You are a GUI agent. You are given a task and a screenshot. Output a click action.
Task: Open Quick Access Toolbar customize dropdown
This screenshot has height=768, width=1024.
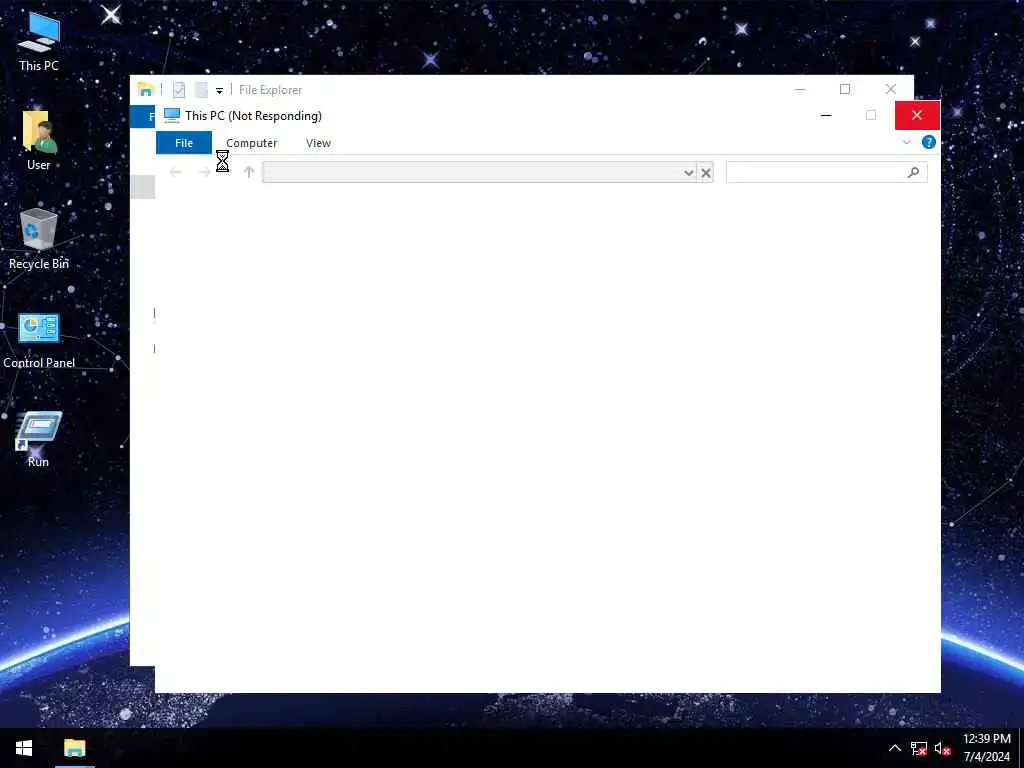[219, 90]
